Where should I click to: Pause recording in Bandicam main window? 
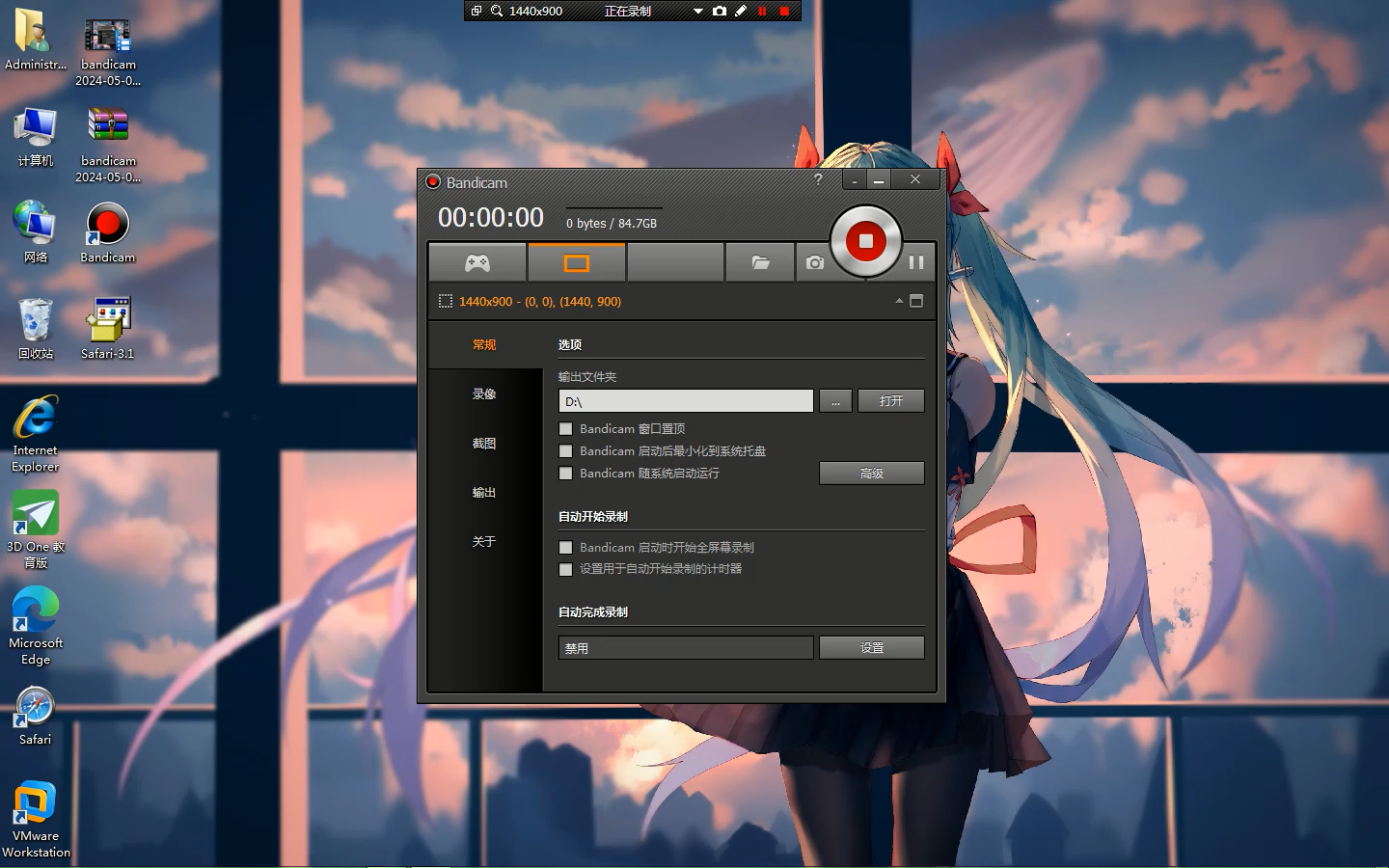tap(916, 262)
